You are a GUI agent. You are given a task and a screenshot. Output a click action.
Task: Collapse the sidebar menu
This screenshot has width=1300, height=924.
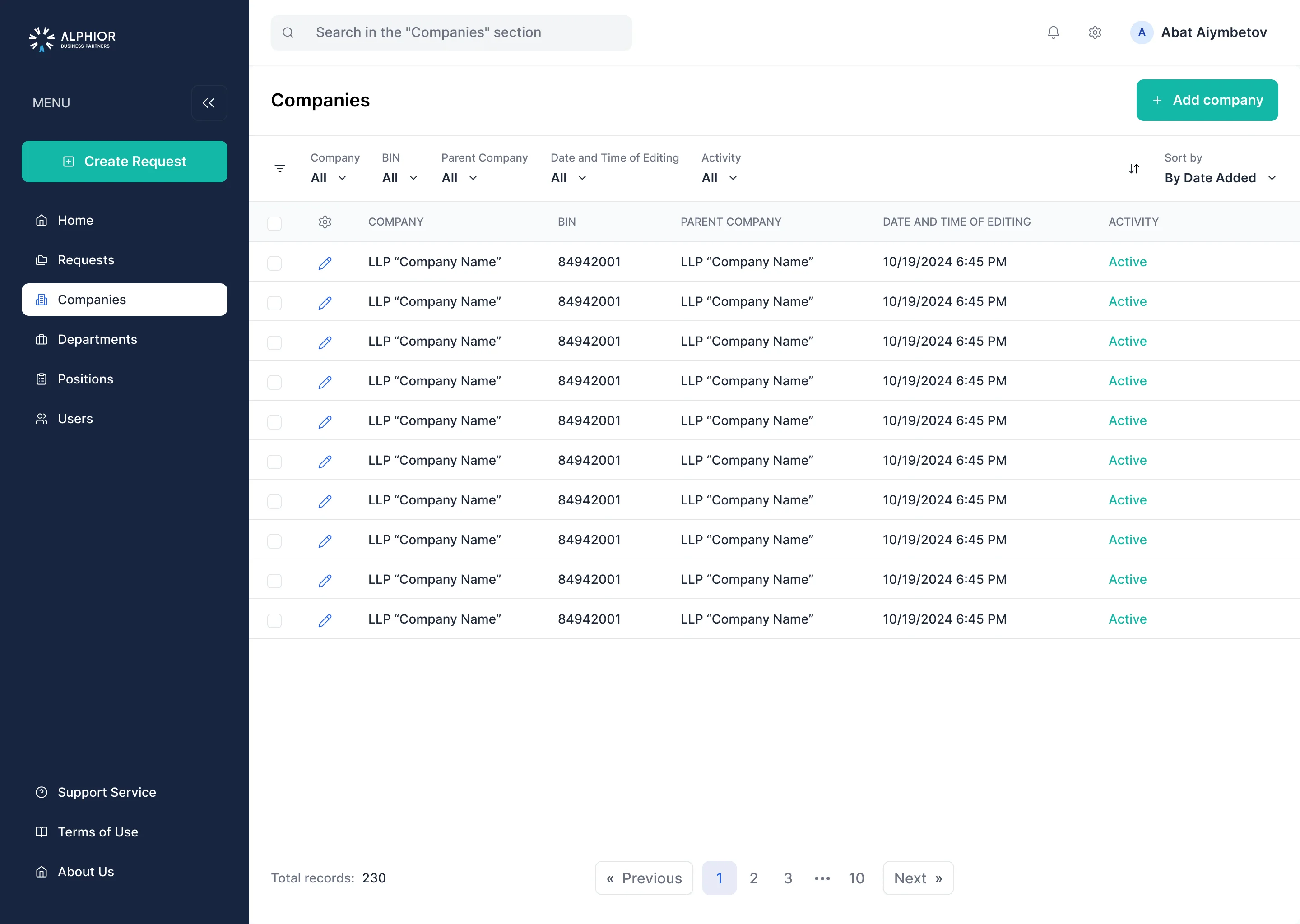pyautogui.click(x=209, y=103)
